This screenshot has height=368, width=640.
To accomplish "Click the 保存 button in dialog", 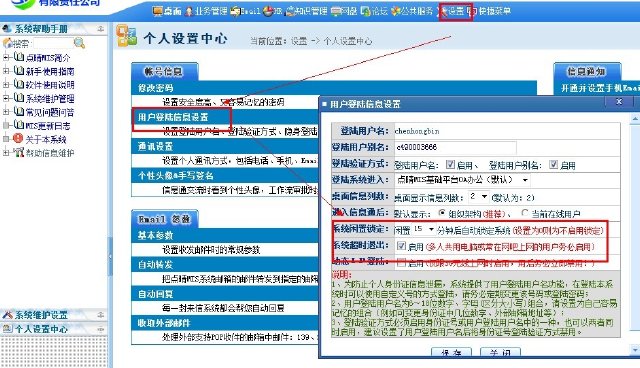I will [451, 352].
